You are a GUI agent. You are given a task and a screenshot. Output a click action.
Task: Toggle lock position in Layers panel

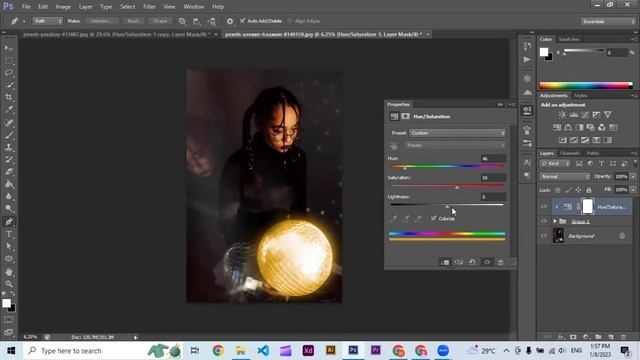tap(578, 190)
